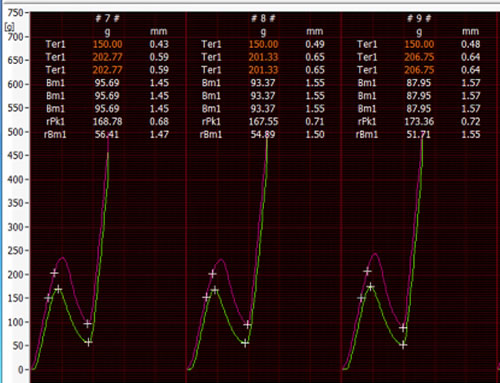Select the rPk1 value 168.78

(x=107, y=121)
